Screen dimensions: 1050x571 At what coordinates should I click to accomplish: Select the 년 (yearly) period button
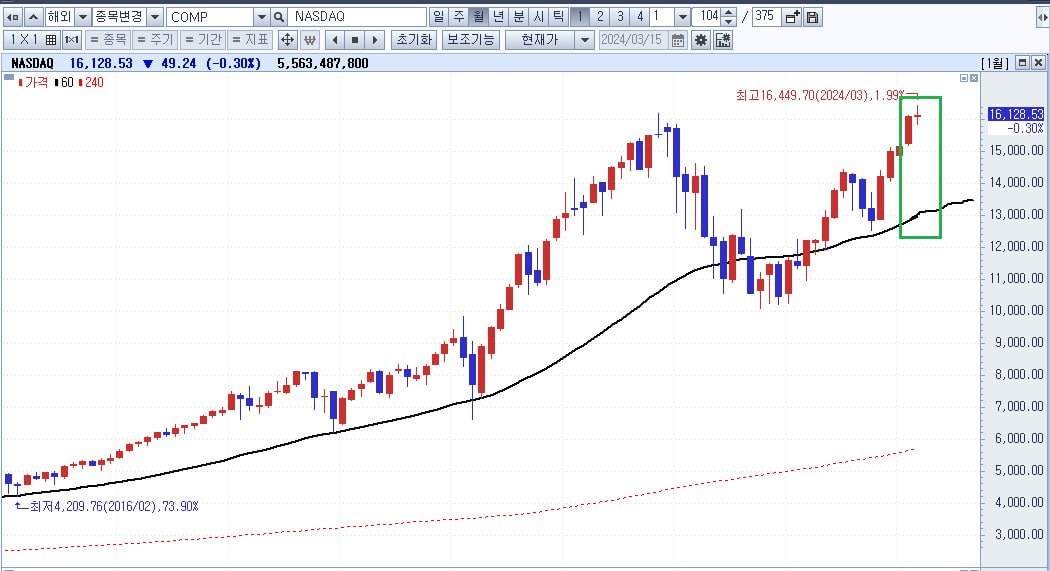[498, 17]
